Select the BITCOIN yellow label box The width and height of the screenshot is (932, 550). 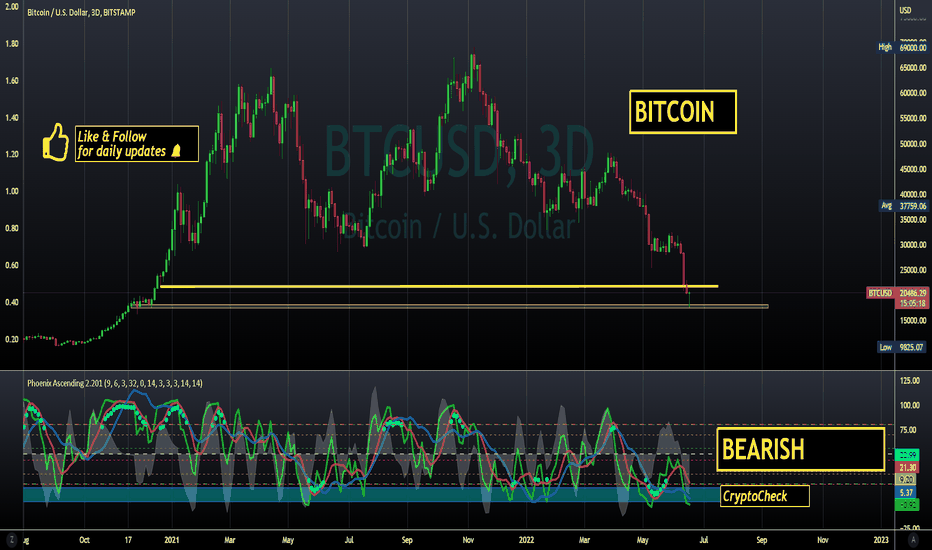[x=683, y=112]
